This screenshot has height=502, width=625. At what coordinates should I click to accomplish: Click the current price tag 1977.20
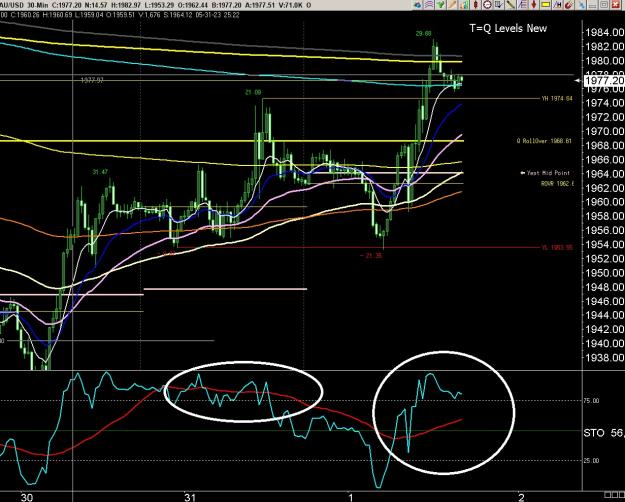pos(603,81)
